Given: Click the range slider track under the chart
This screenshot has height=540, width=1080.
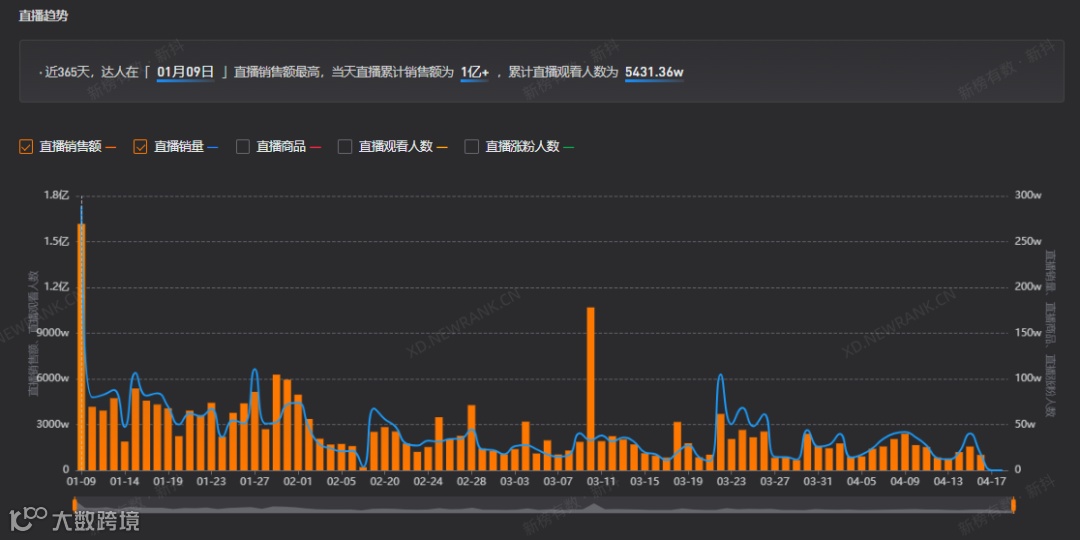Looking at the screenshot, I should pyautogui.click(x=543, y=505).
